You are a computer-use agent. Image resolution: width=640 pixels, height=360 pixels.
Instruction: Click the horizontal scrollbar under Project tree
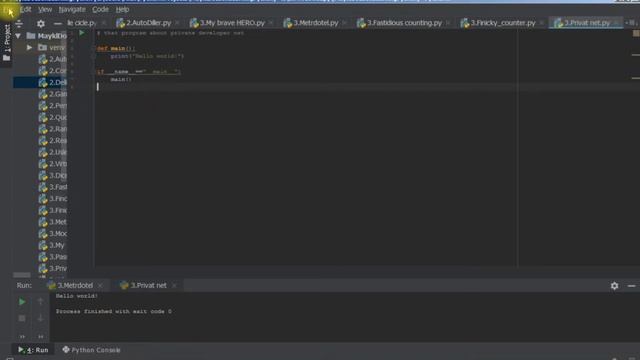coord(22,275)
